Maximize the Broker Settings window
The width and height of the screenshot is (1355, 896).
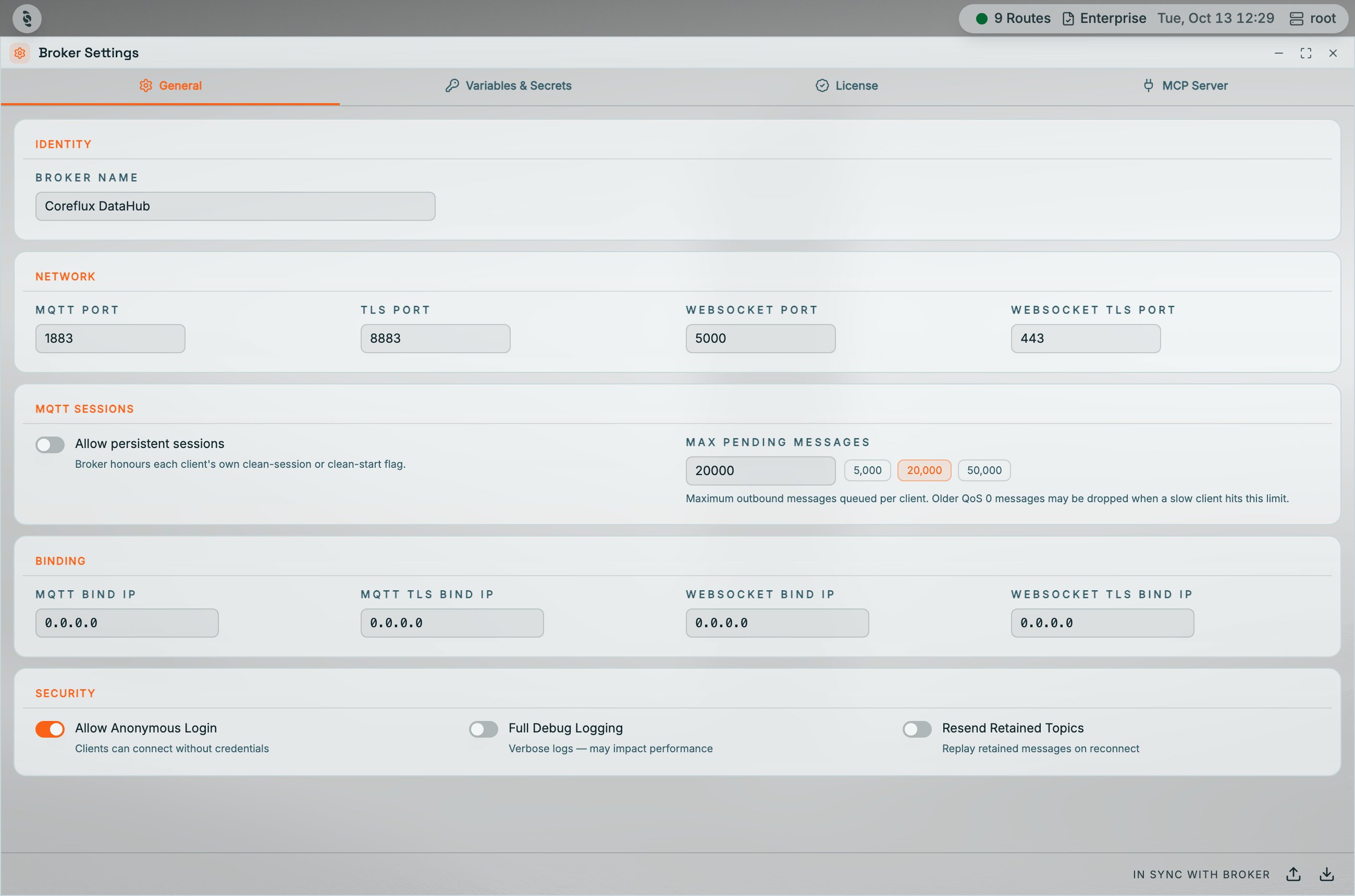click(x=1306, y=53)
